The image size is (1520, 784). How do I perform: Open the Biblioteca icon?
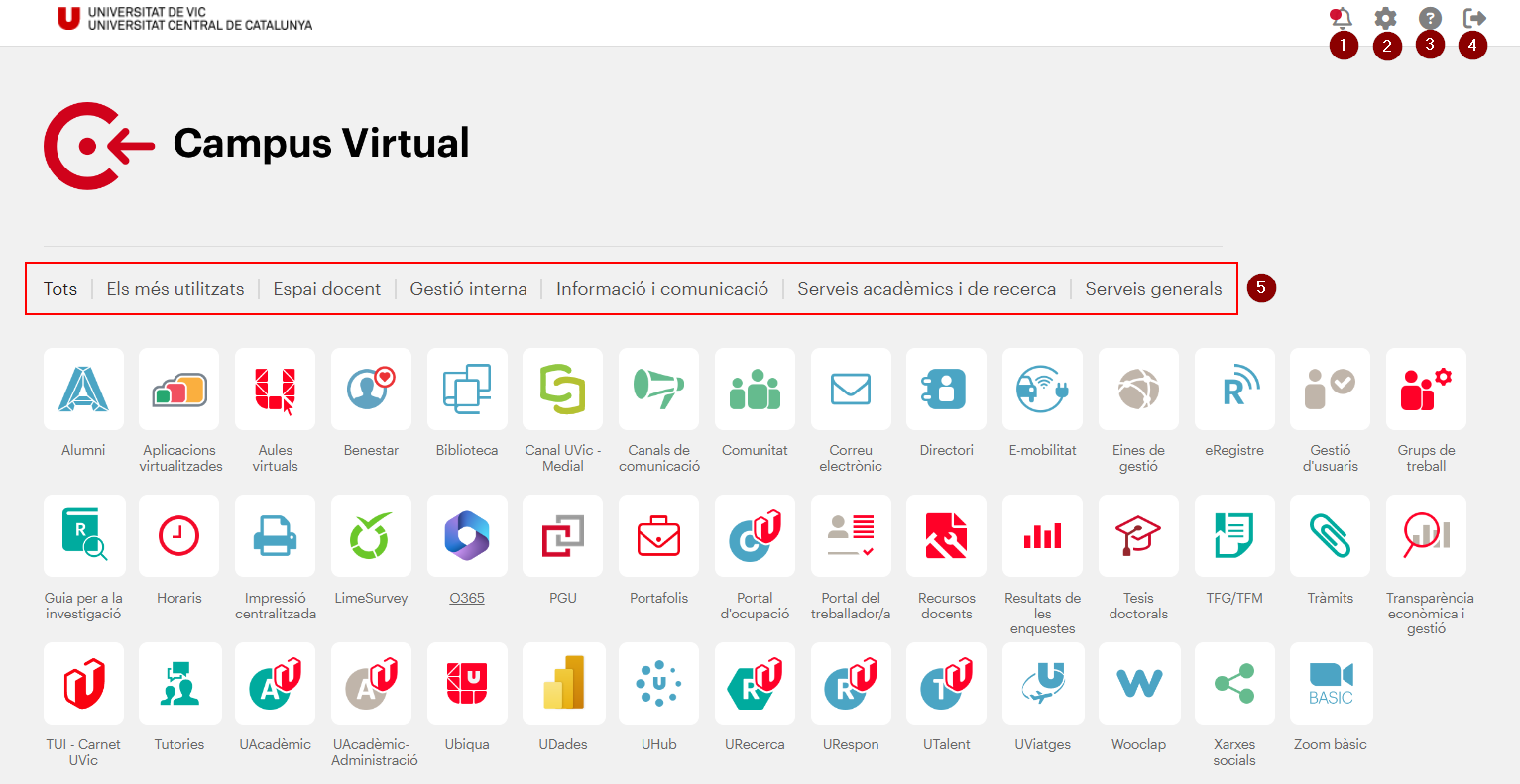tap(467, 389)
